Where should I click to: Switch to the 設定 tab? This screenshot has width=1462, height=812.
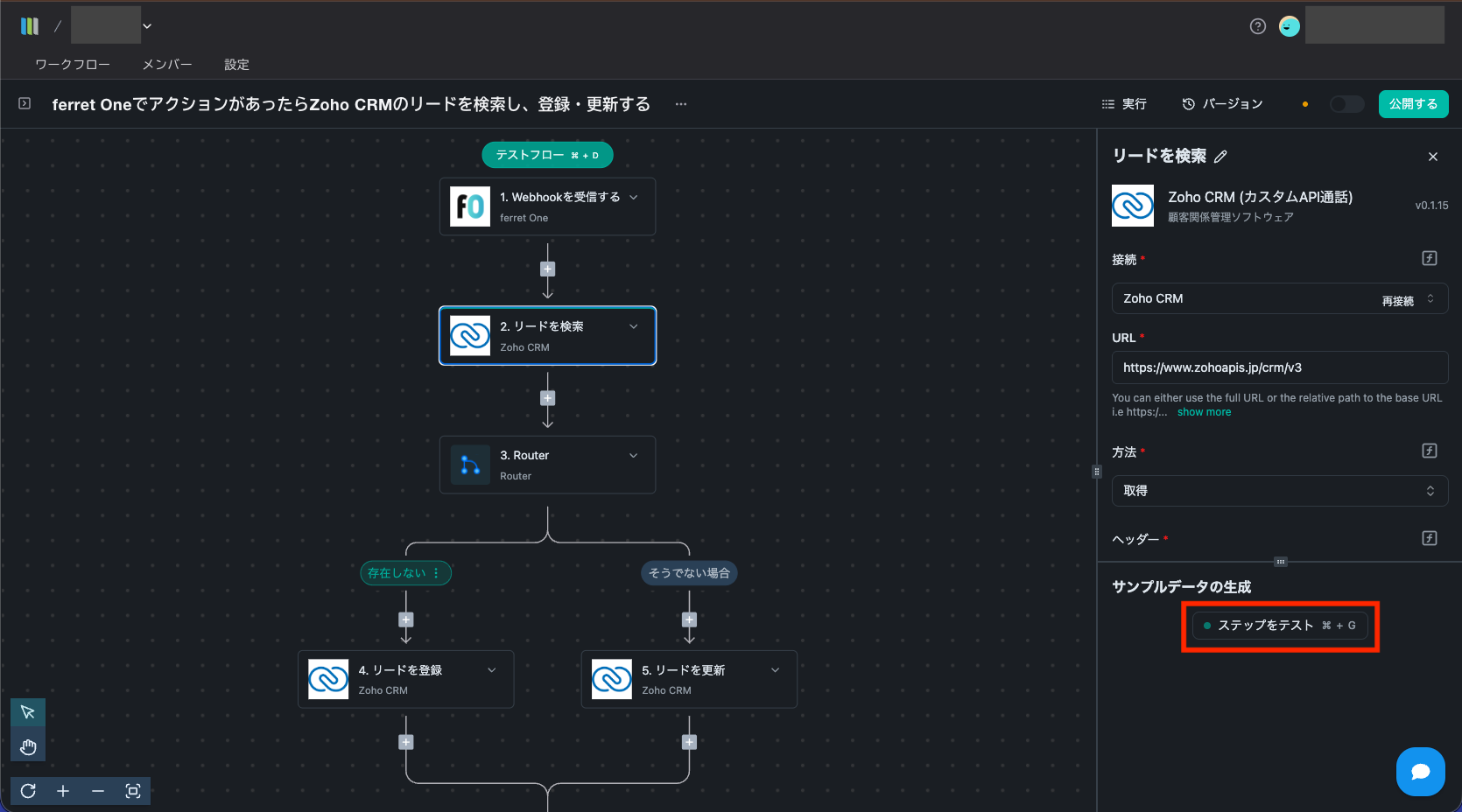pos(236,65)
